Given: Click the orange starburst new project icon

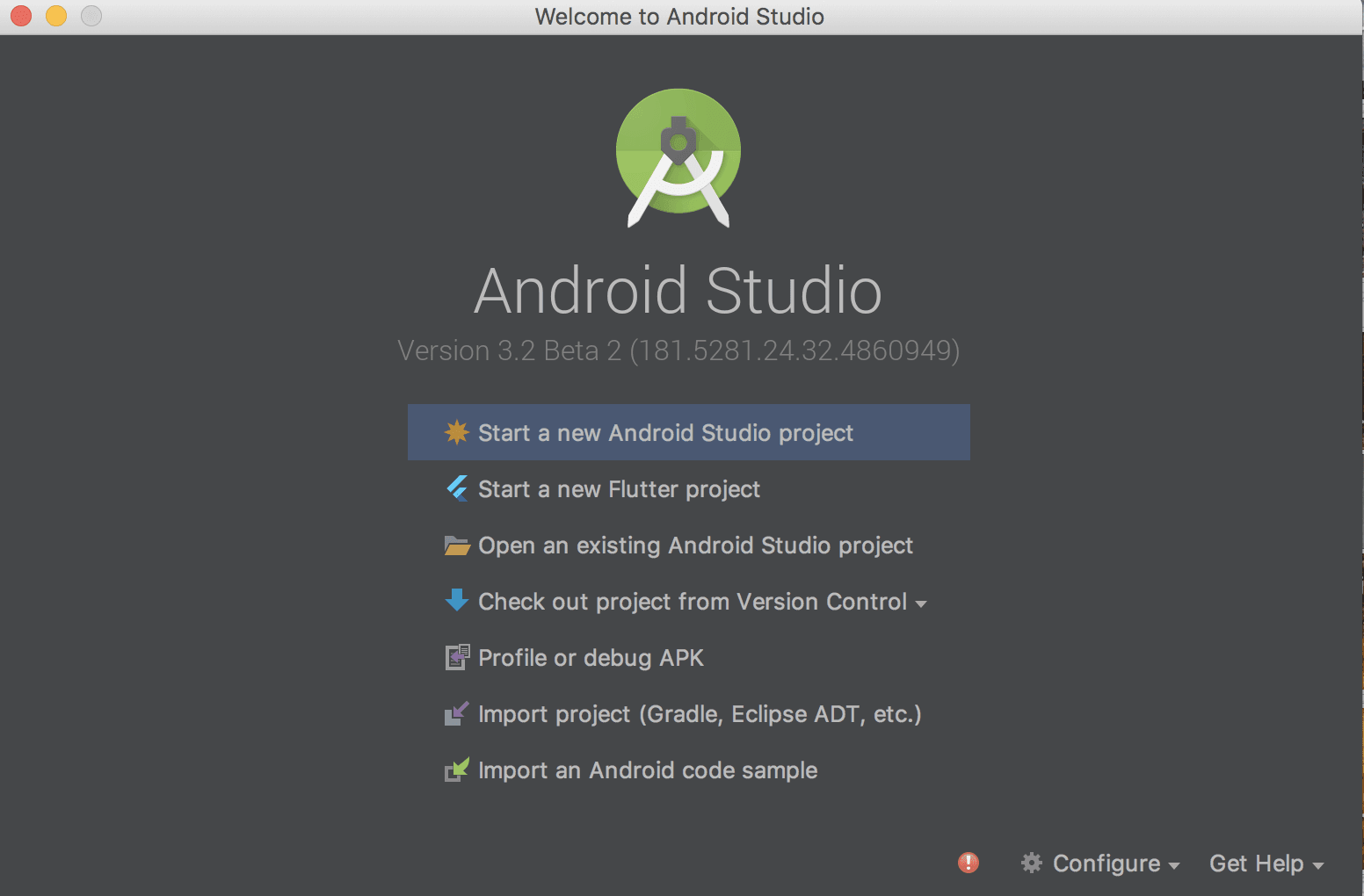Looking at the screenshot, I should coord(457,432).
